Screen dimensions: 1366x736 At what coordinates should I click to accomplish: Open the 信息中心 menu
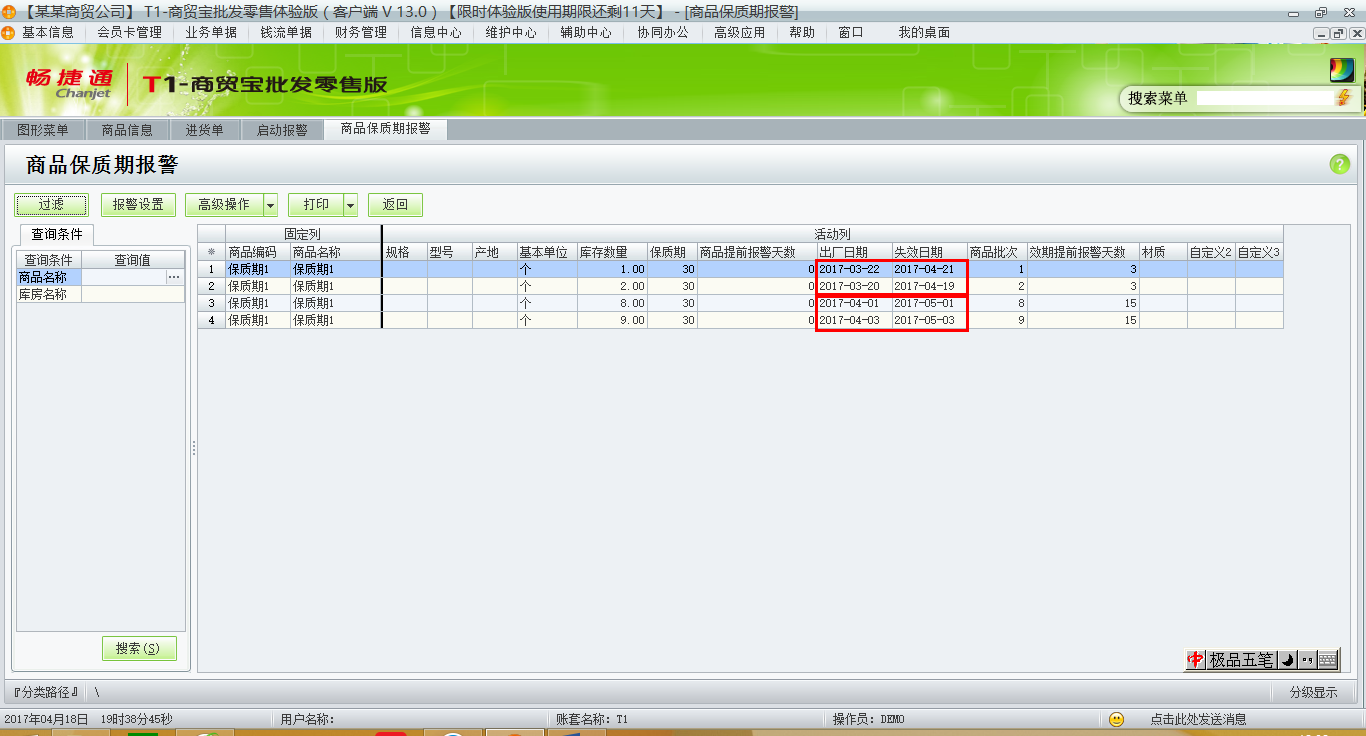click(x=436, y=32)
